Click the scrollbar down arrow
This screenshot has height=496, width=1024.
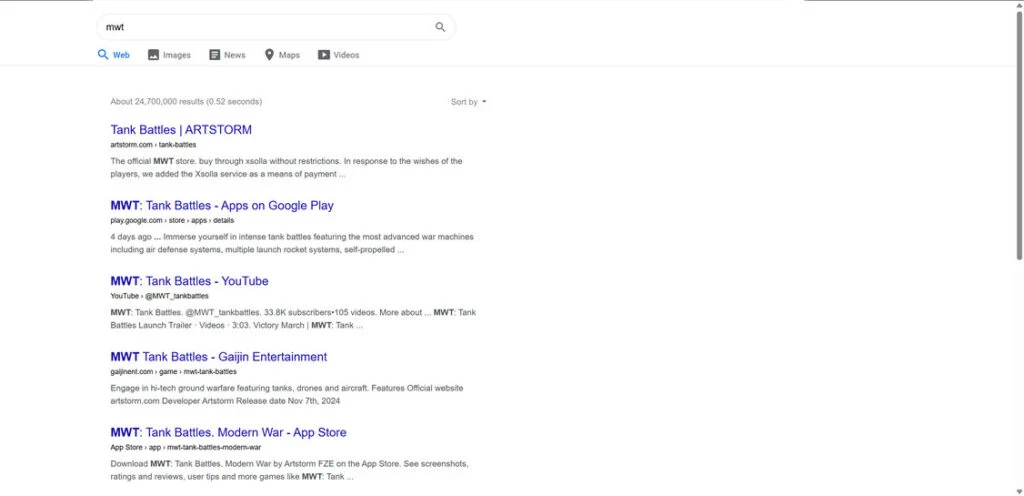[x=1019, y=491]
